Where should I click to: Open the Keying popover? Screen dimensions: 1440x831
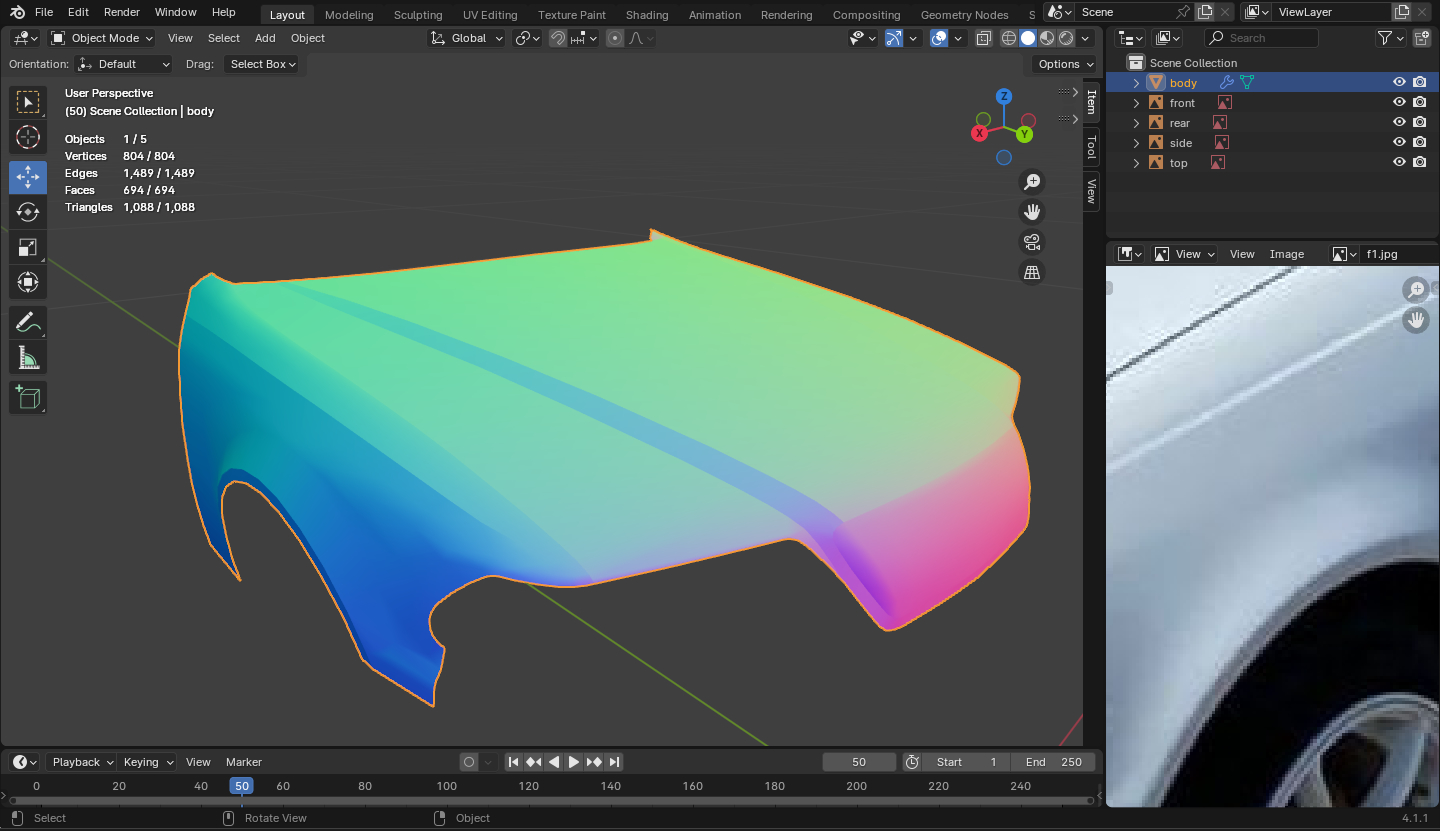(x=147, y=762)
